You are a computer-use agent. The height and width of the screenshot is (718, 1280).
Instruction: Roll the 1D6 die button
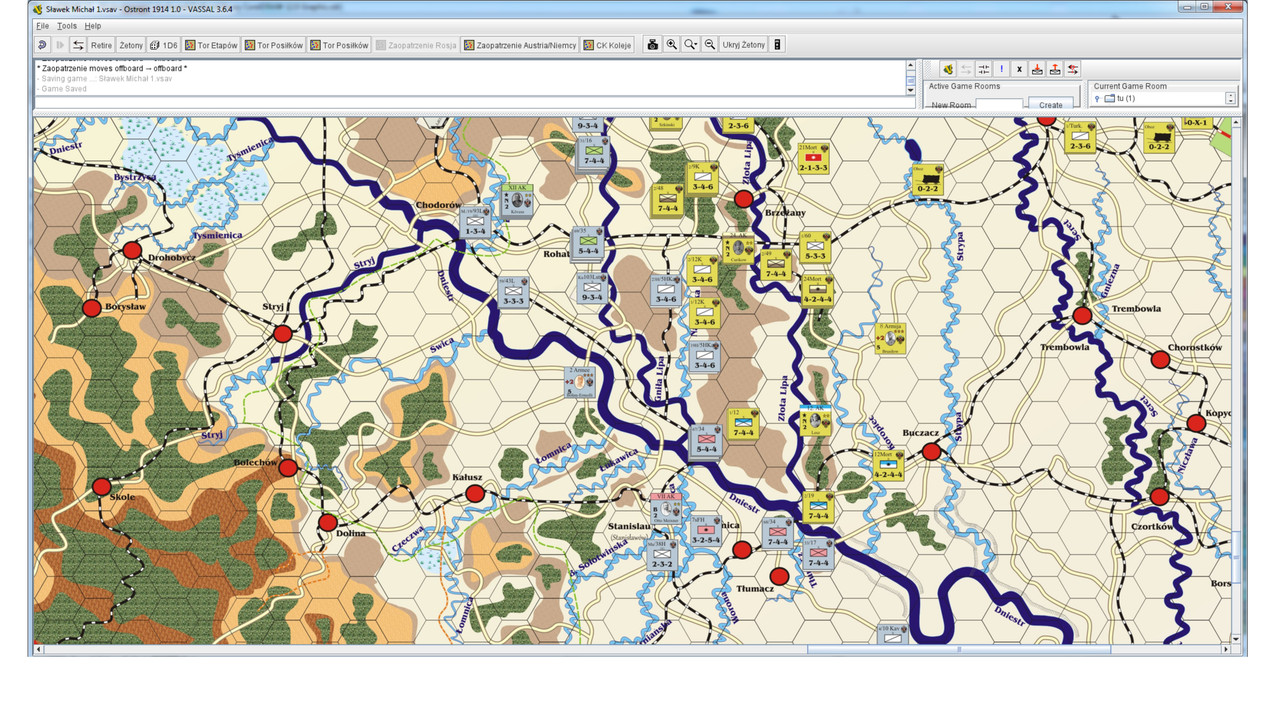(164, 45)
